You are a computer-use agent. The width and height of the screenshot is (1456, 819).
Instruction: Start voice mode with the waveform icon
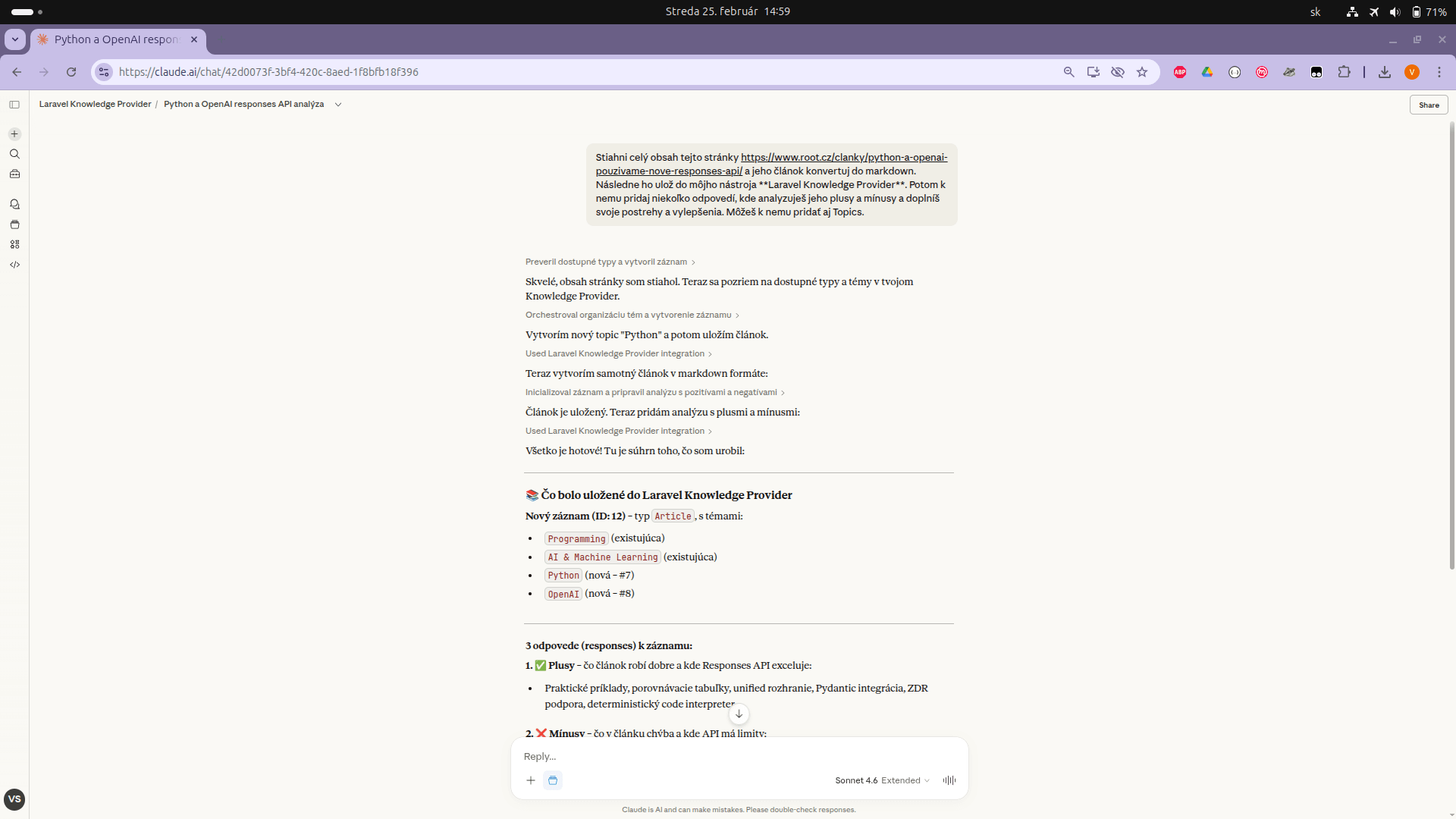click(949, 780)
